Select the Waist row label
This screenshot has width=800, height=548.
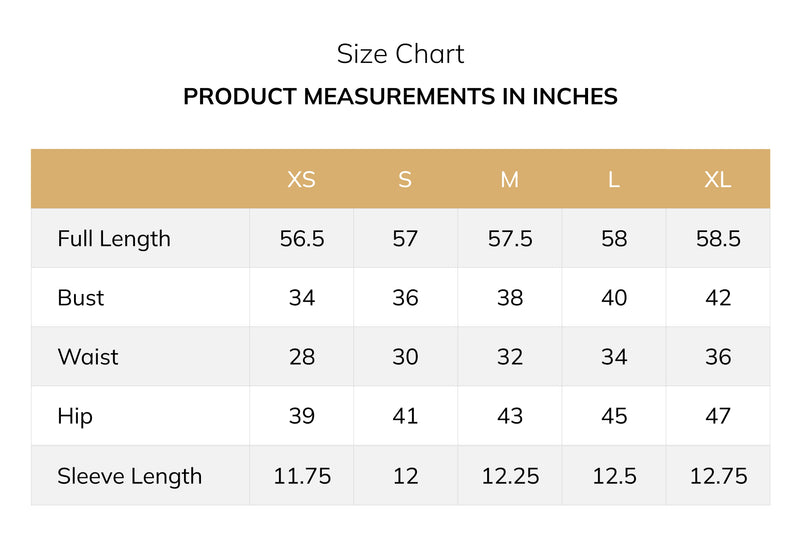point(88,357)
